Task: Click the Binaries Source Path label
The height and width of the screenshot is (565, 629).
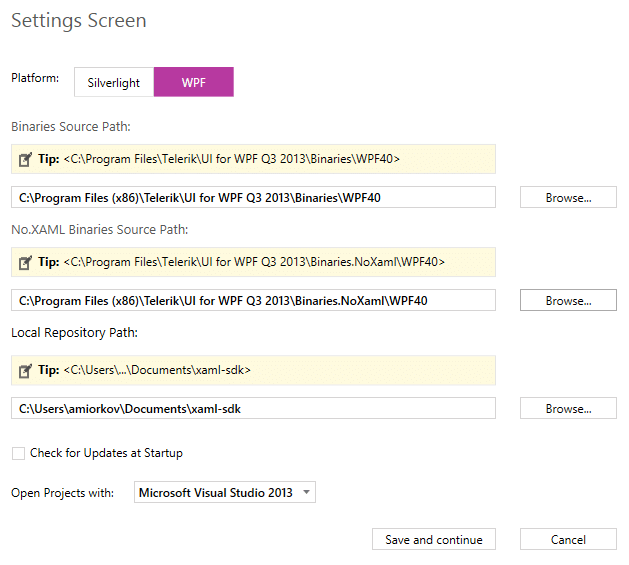Action: pyautogui.click(x=71, y=126)
